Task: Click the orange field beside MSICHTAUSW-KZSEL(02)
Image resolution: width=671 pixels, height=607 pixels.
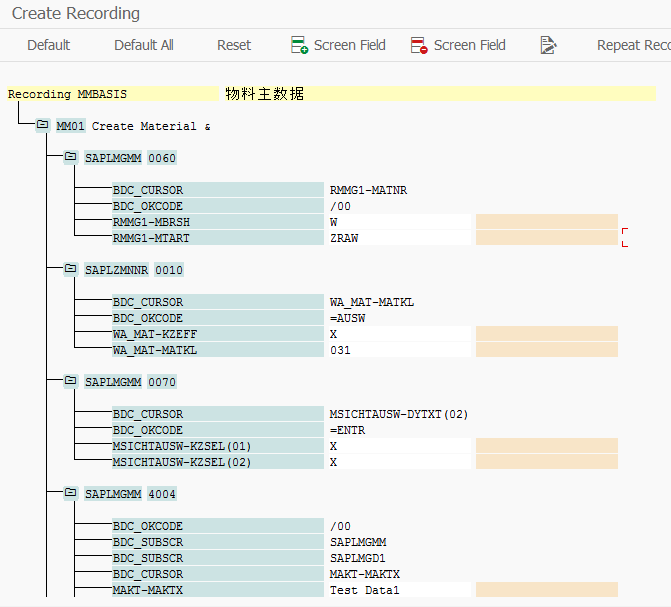Action: 546,462
